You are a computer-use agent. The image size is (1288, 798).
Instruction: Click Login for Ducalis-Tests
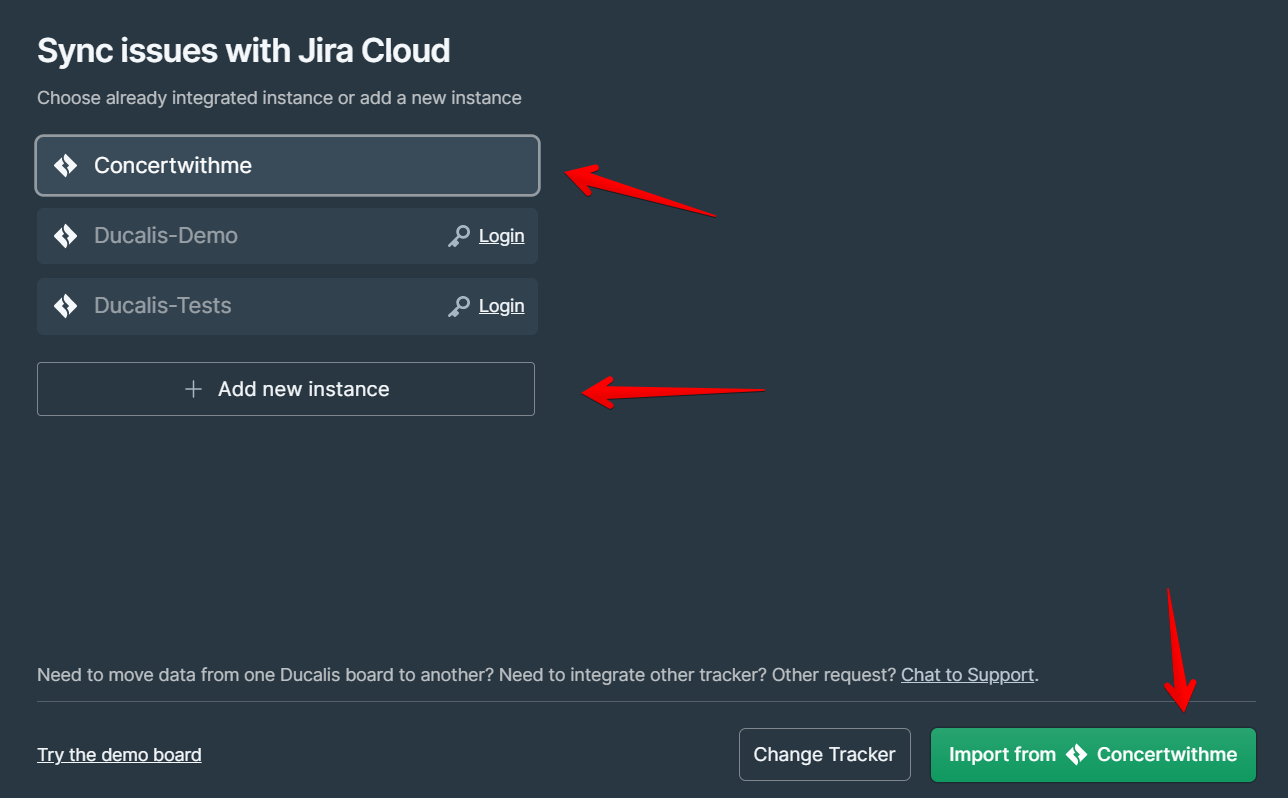[501, 306]
